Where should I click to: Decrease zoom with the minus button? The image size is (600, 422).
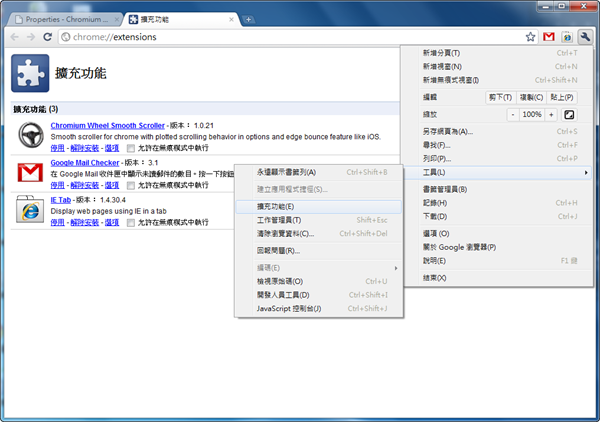click(x=513, y=114)
